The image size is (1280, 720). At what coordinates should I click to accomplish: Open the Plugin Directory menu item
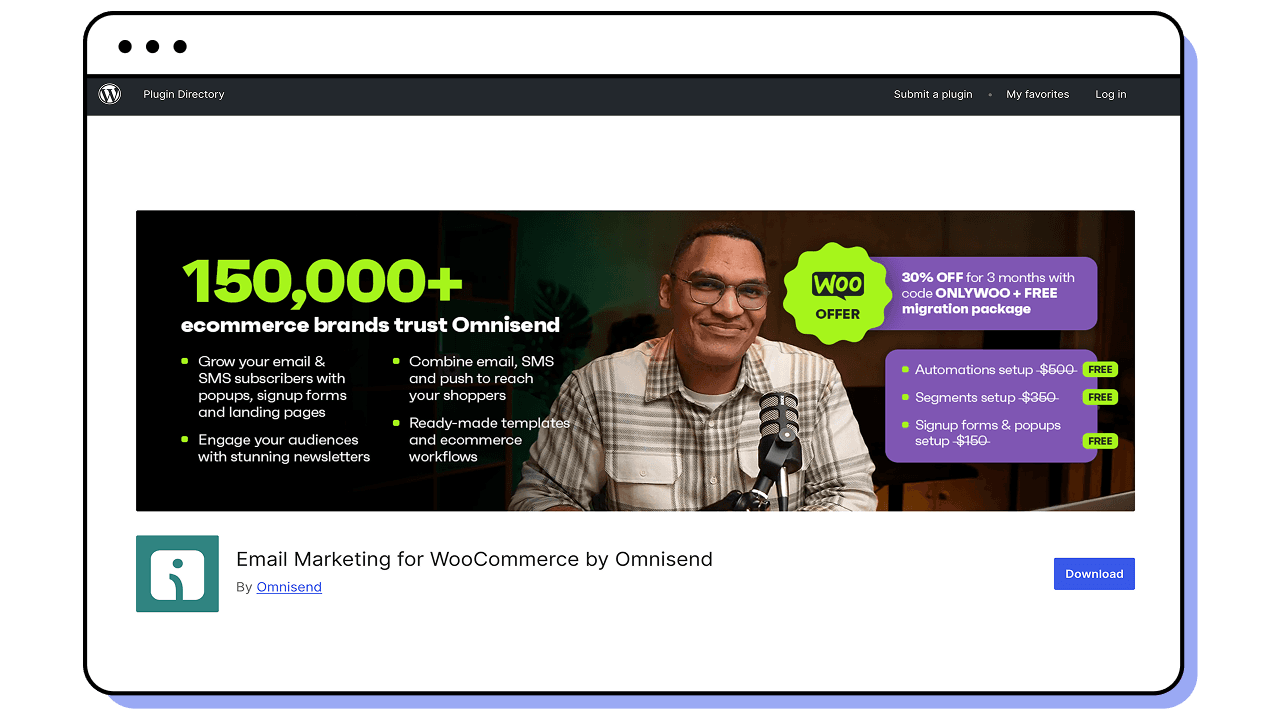tap(184, 94)
